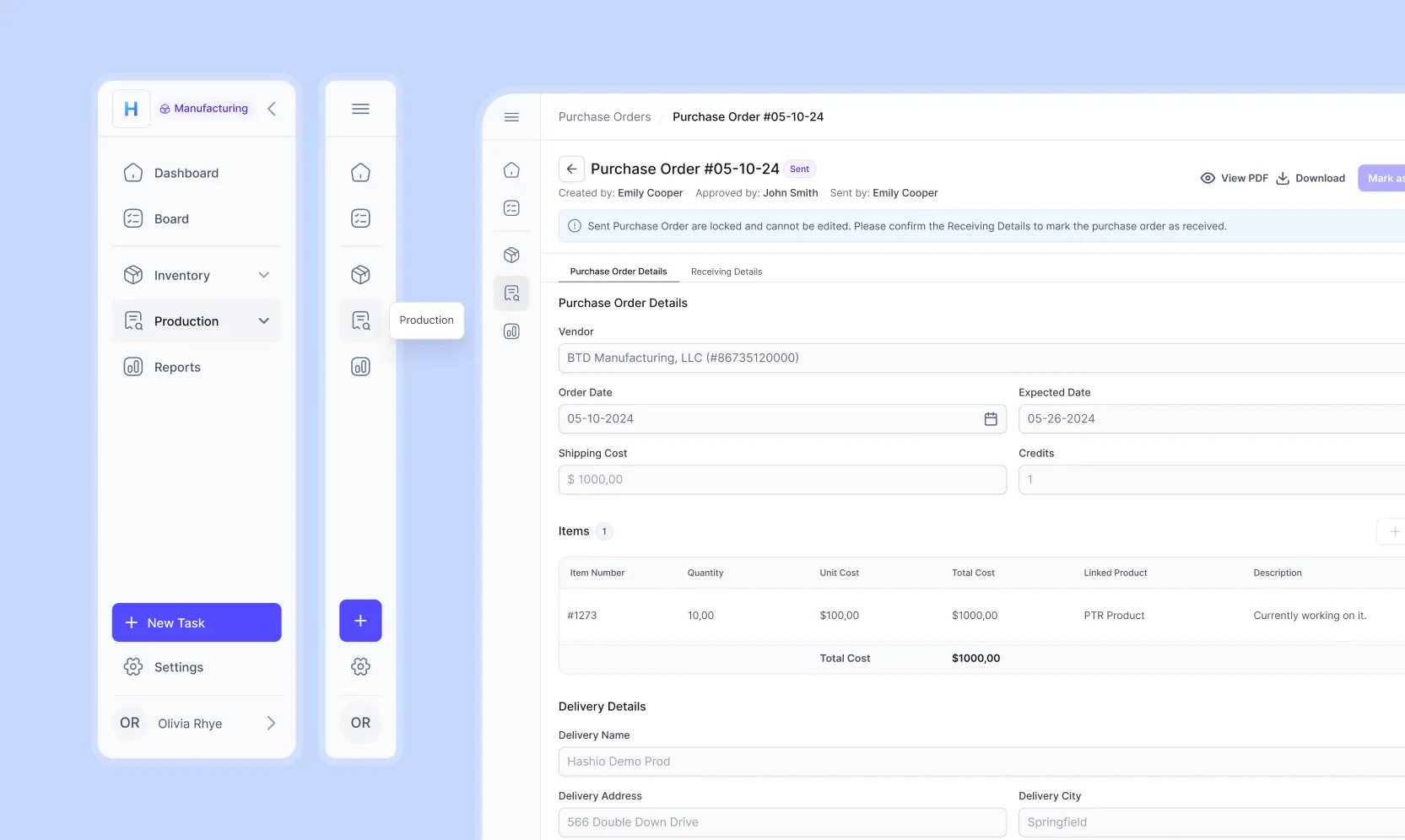The height and width of the screenshot is (840, 1405).
Task: Click the 'Currently working on it.' description
Action: tap(1310, 616)
